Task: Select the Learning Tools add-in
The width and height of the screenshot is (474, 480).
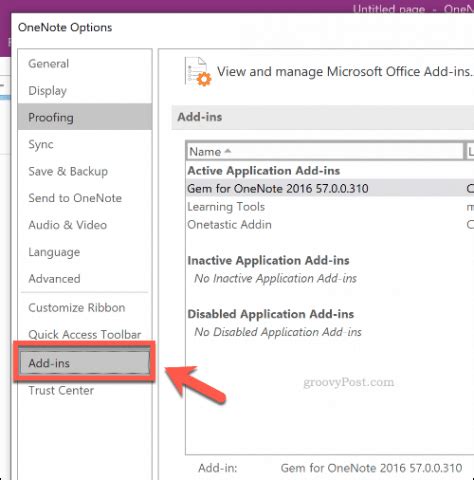Action: click(x=330, y=207)
